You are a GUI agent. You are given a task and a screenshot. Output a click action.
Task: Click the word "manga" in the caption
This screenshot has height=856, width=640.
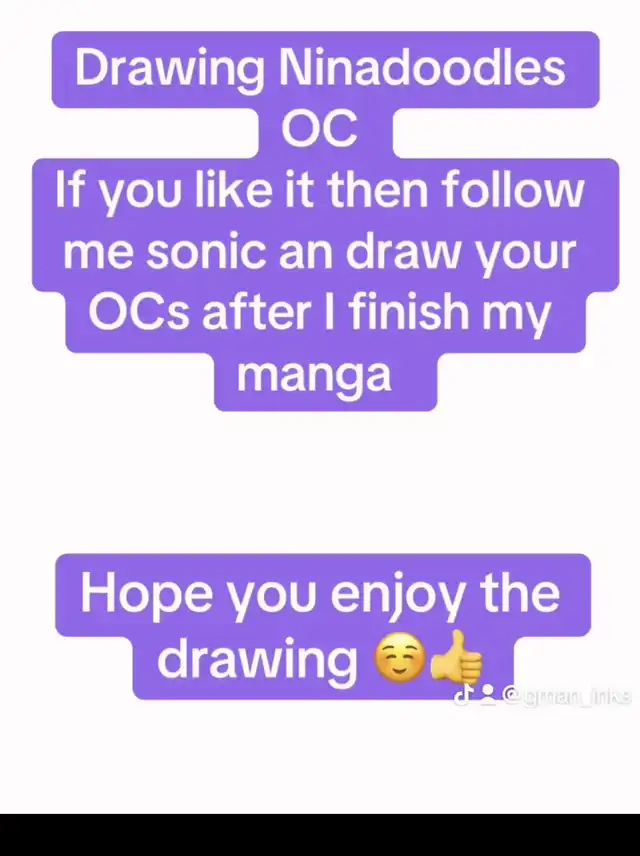[x=314, y=377]
